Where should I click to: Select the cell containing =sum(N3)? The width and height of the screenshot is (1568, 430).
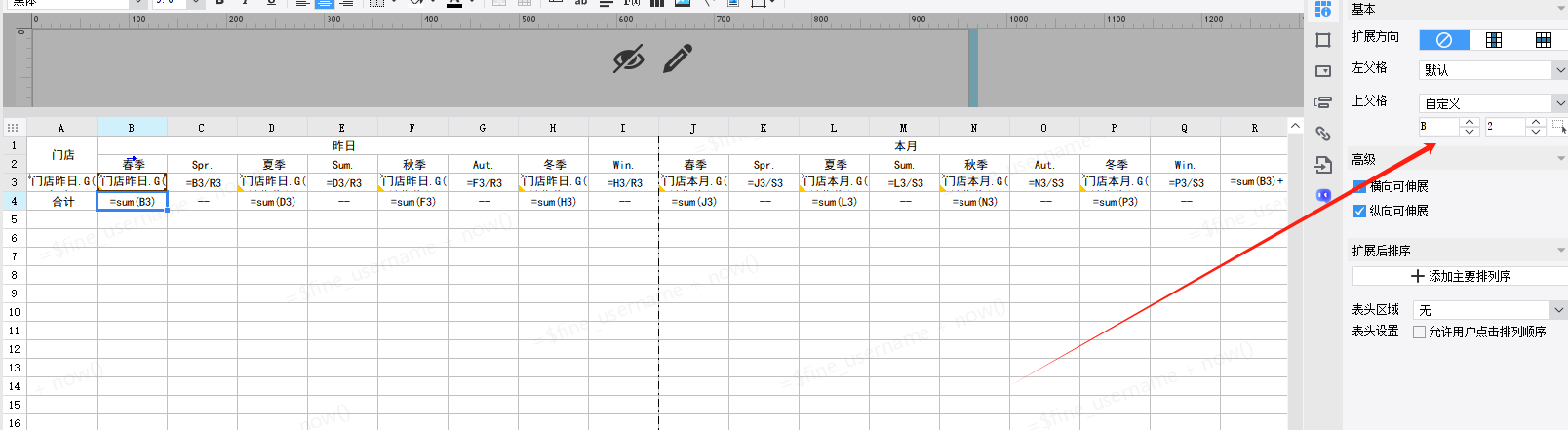(974, 201)
